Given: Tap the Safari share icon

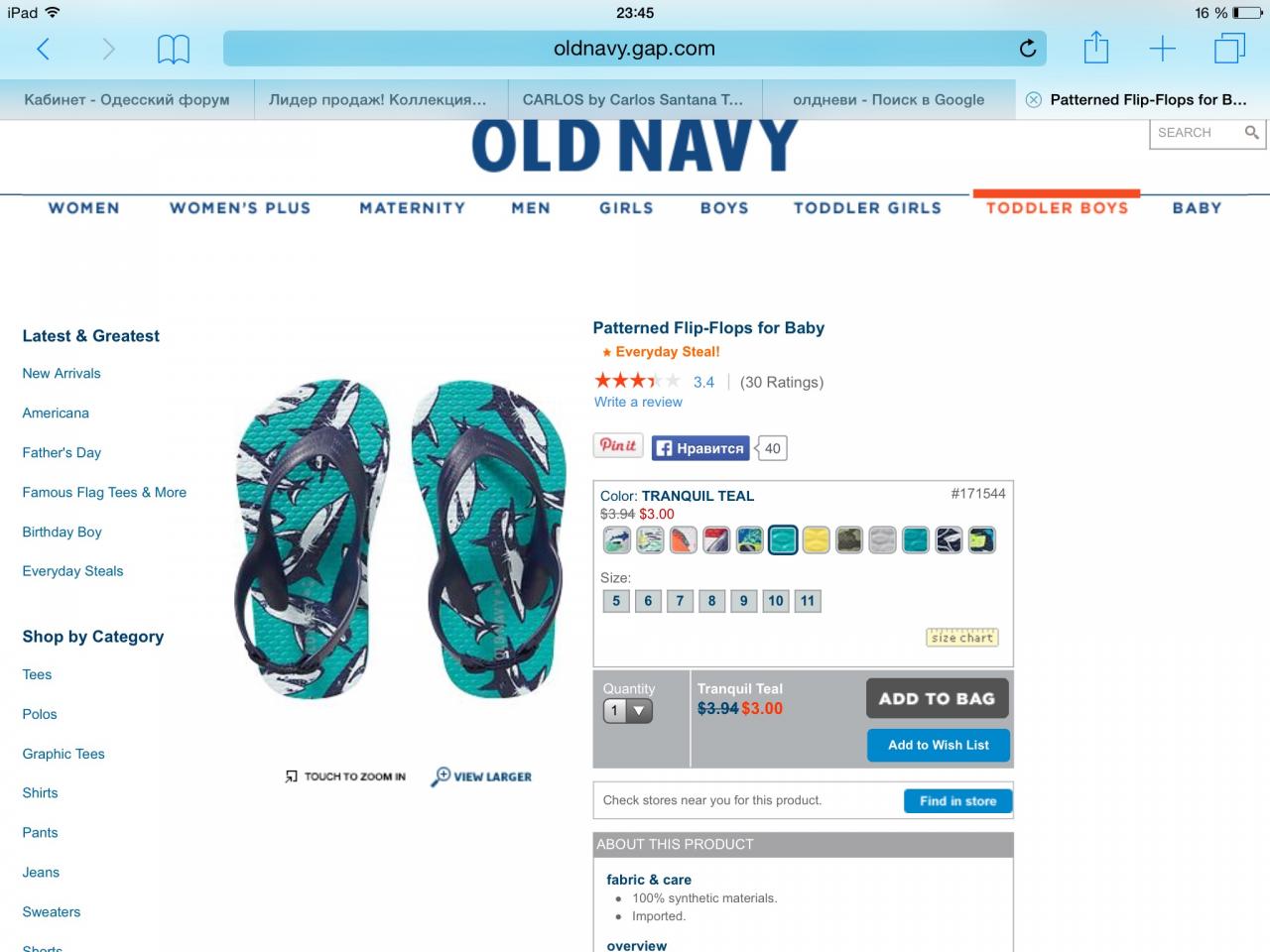Looking at the screenshot, I should click(x=1095, y=48).
